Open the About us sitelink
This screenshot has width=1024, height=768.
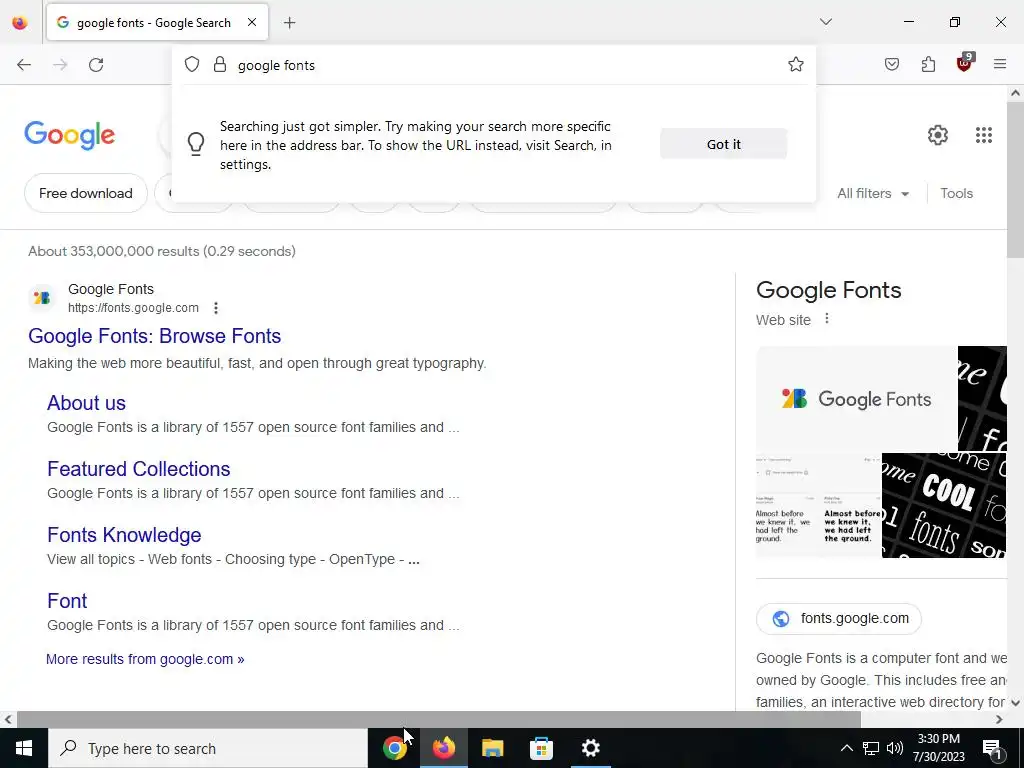click(x=86, y=403)
